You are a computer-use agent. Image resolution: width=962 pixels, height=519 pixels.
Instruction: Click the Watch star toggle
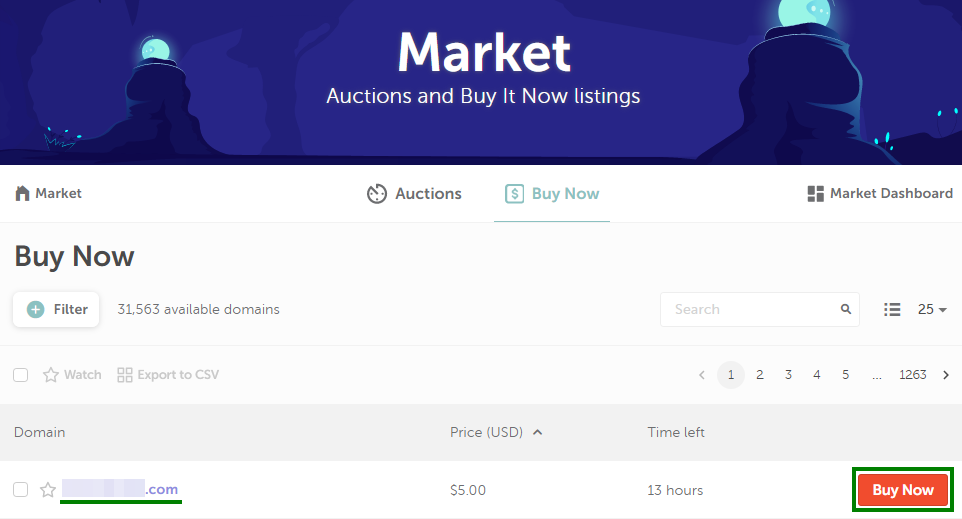click(x=51, y=375)
